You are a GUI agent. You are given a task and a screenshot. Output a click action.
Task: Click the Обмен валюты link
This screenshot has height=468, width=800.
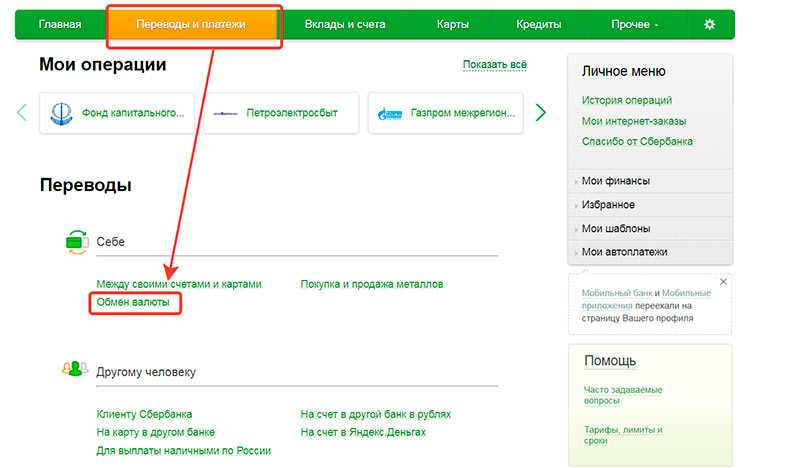133,302
